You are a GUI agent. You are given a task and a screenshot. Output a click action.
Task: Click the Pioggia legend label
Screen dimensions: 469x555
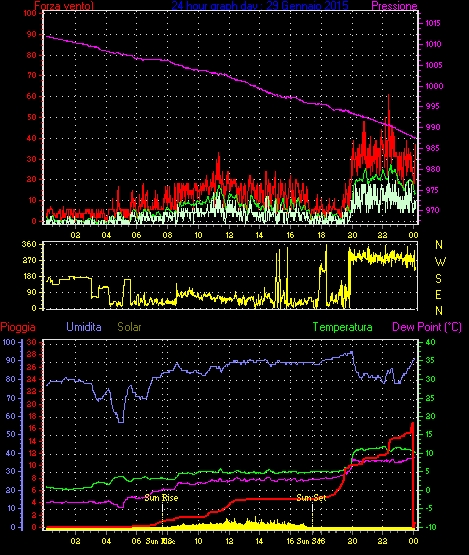point(18,327)
